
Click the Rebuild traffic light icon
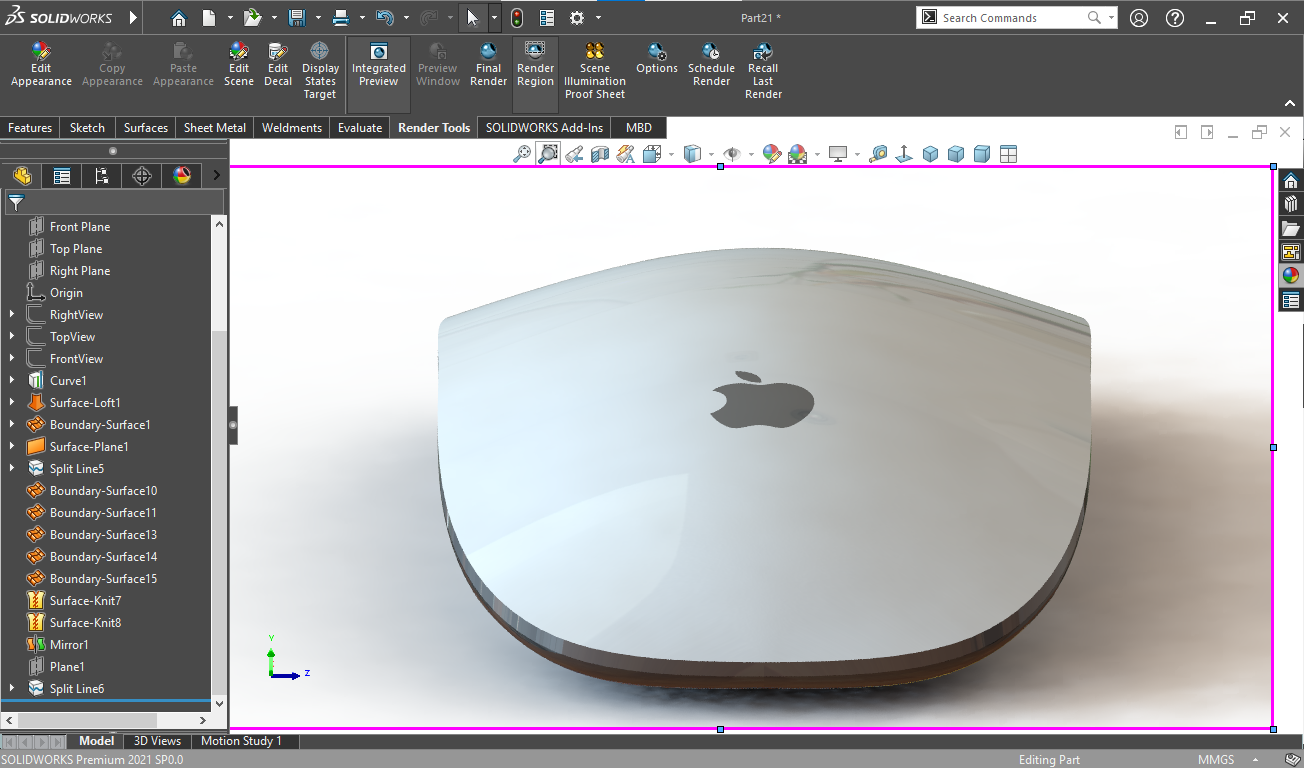point(517,18)
